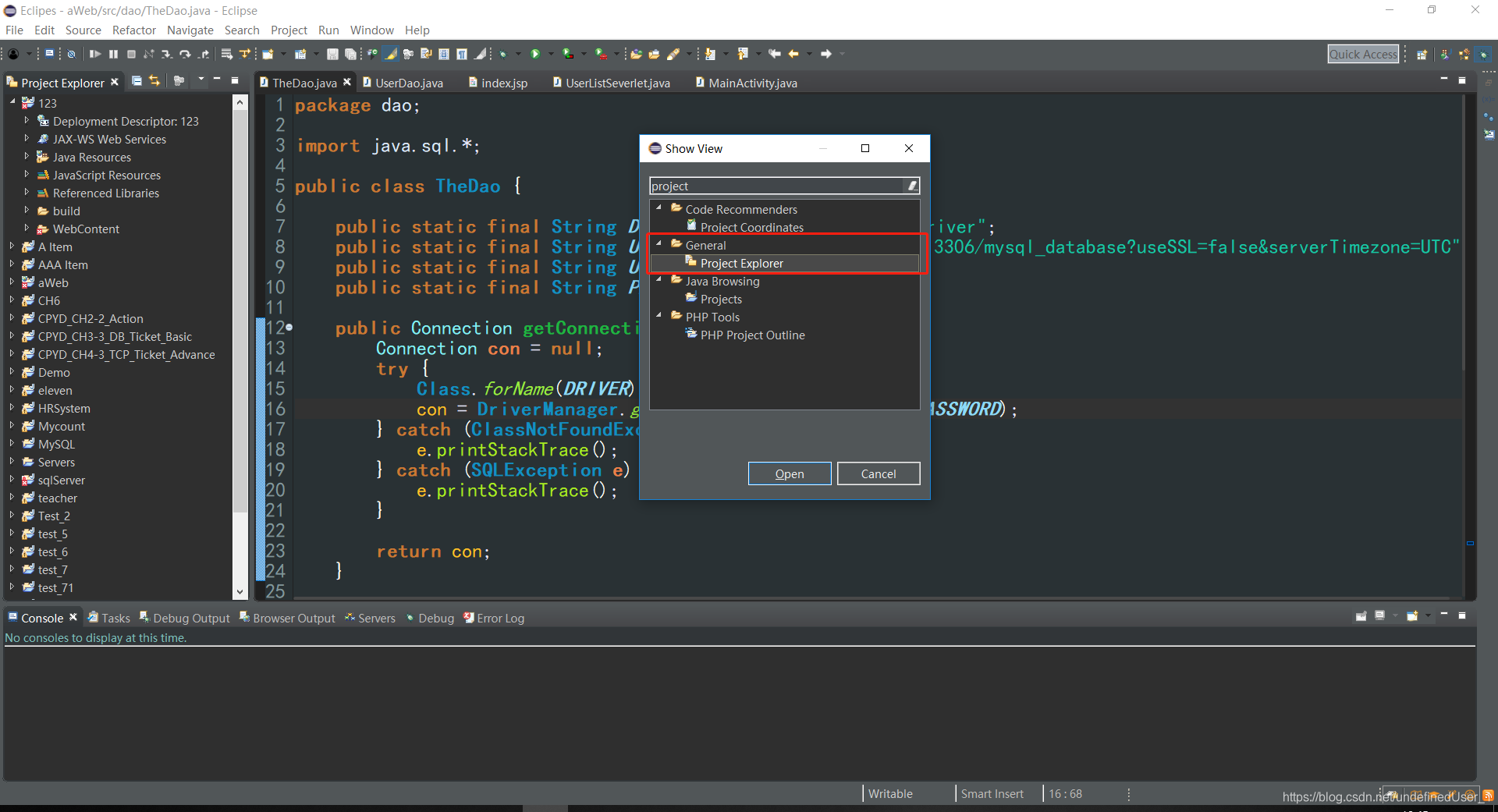This screenshot has height=812, width=1498.
Task: Expand the Deployment Descriptor: 123 node
Action: [27, 121]
